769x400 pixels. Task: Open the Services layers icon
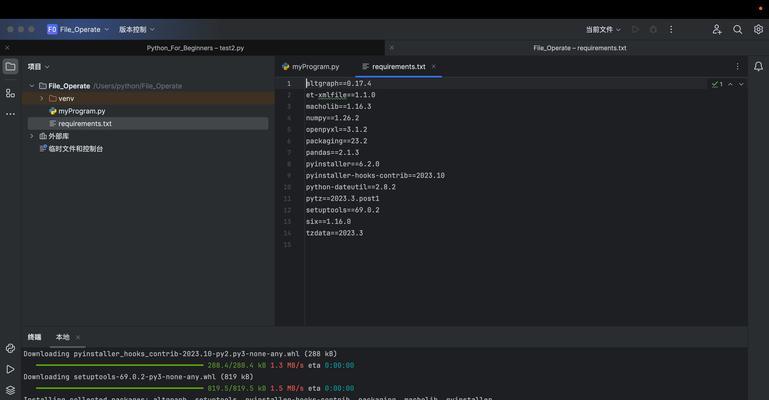point(10,390)
